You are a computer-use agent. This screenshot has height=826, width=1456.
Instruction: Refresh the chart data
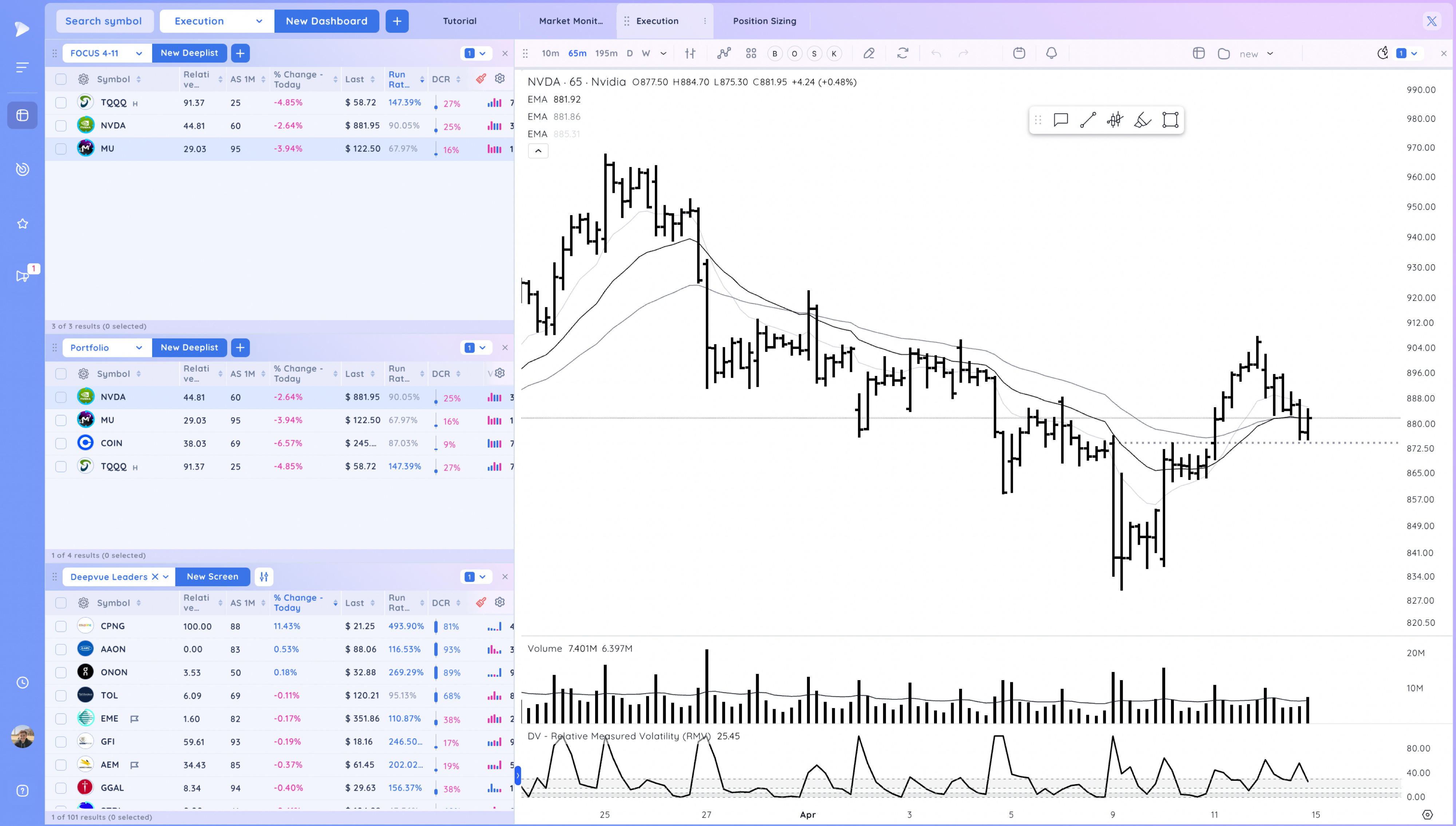(x=903, y=53)
